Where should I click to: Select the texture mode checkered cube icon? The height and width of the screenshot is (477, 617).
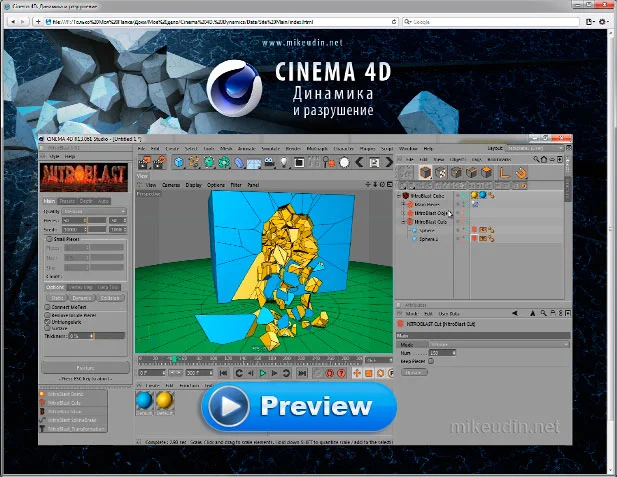click(x=441, y=172)
